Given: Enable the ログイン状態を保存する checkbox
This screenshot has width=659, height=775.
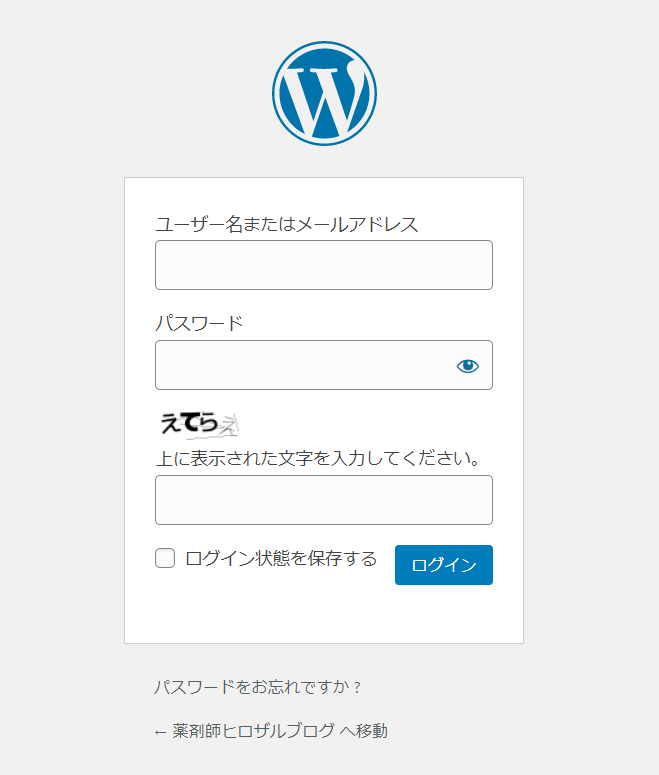Looking at the screenshot, I should point(165,558).
